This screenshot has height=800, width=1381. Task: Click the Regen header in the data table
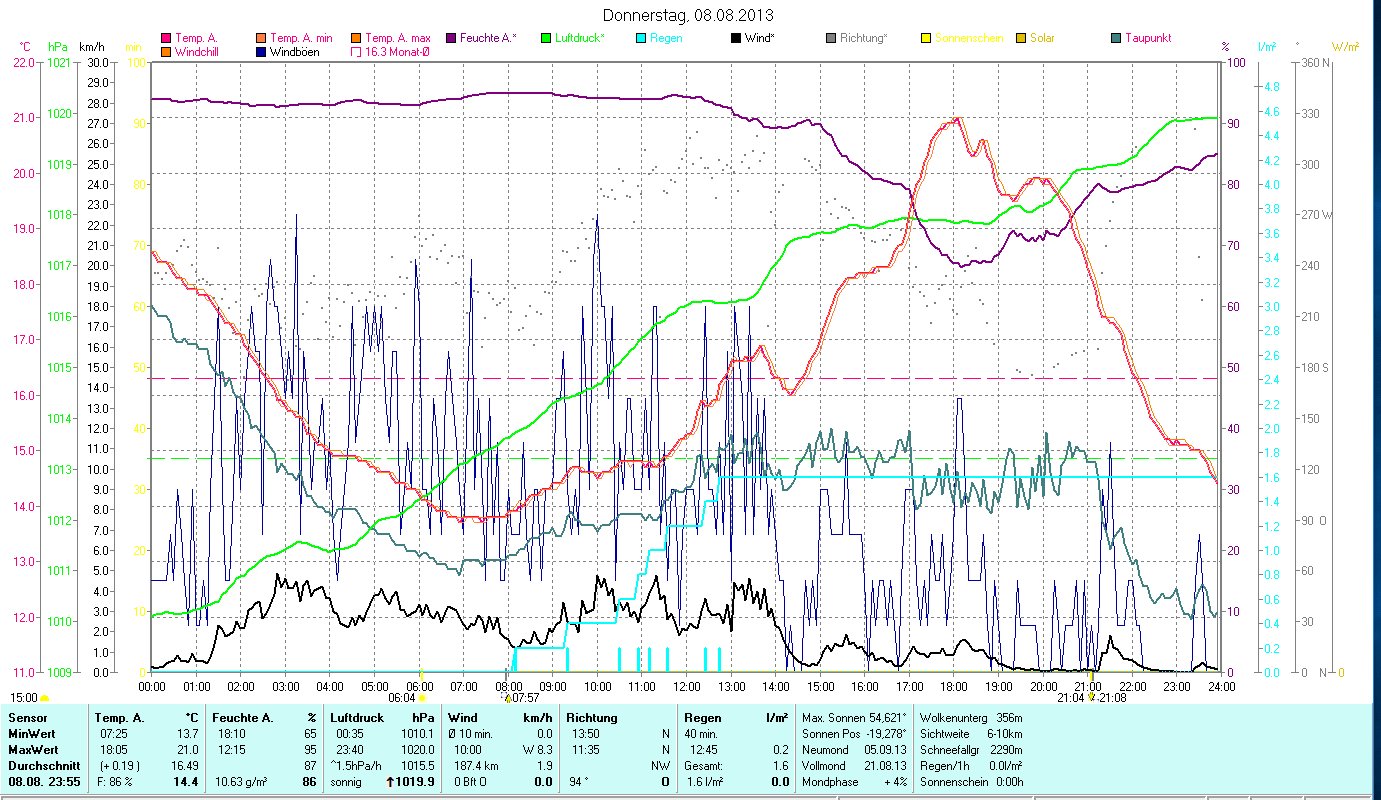coord(702,717)
